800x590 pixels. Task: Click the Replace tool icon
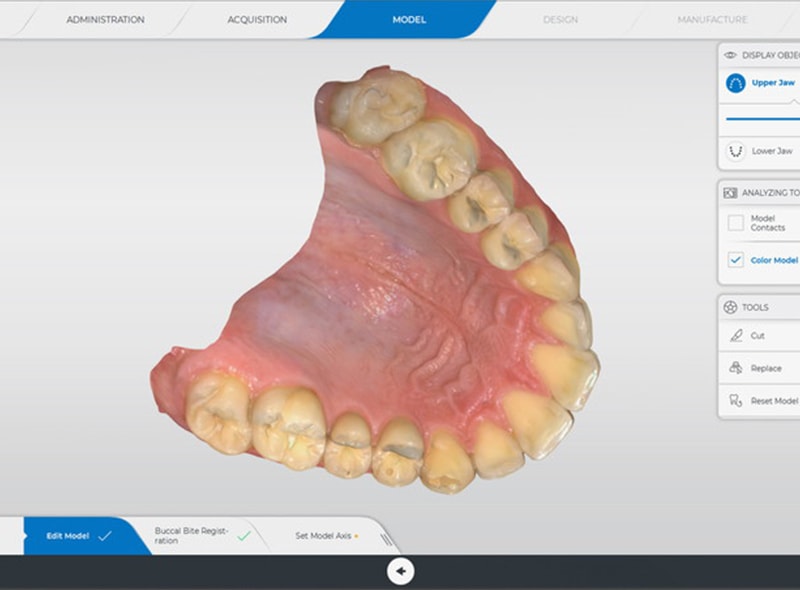coord(735,368)
